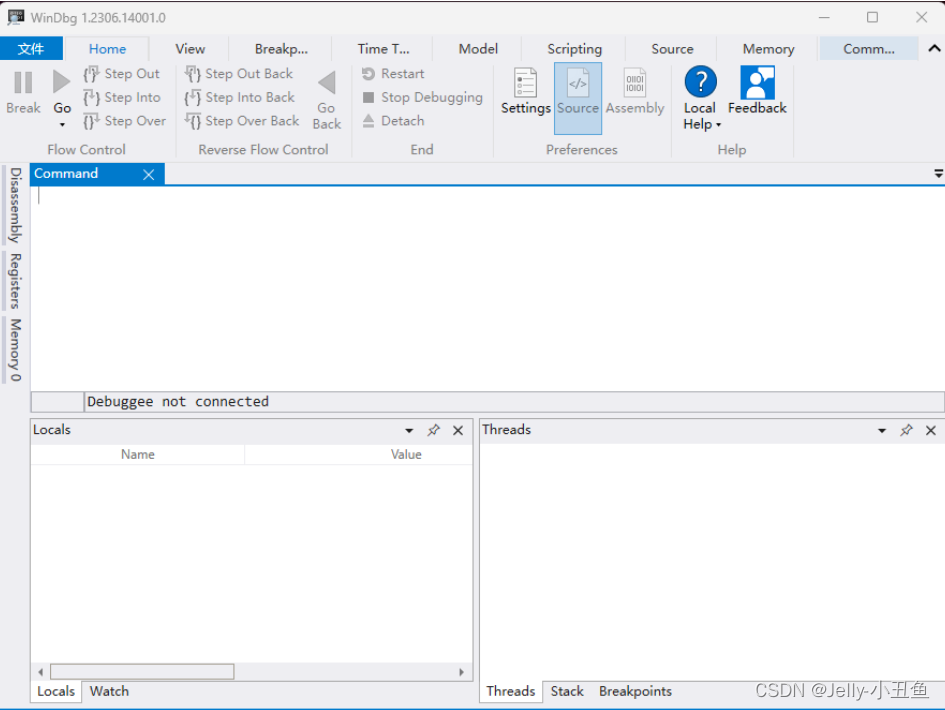Open the Memory 0 side panel
945x710 pixels.
tap(14, 350)
